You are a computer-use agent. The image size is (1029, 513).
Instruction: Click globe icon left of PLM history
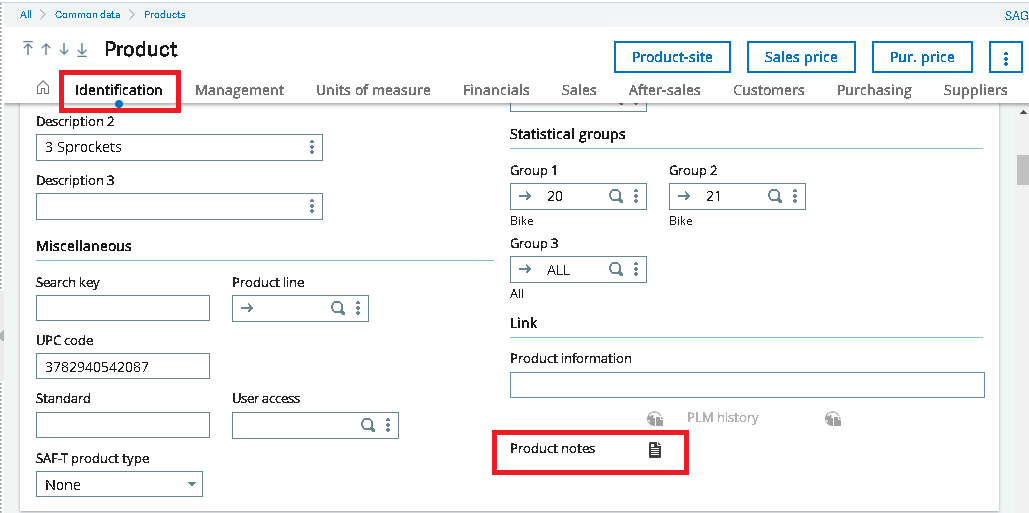click(654, 419)
